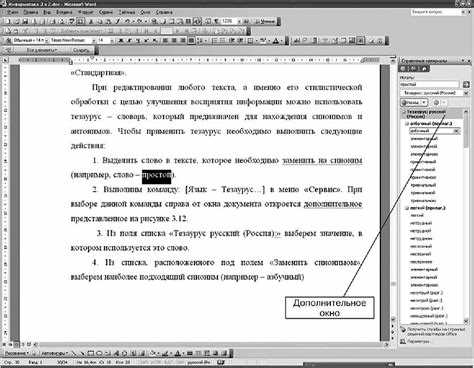474x368 pixels.
Task: Click the Paste toolbar icon
Action: (x=109, y=21)
